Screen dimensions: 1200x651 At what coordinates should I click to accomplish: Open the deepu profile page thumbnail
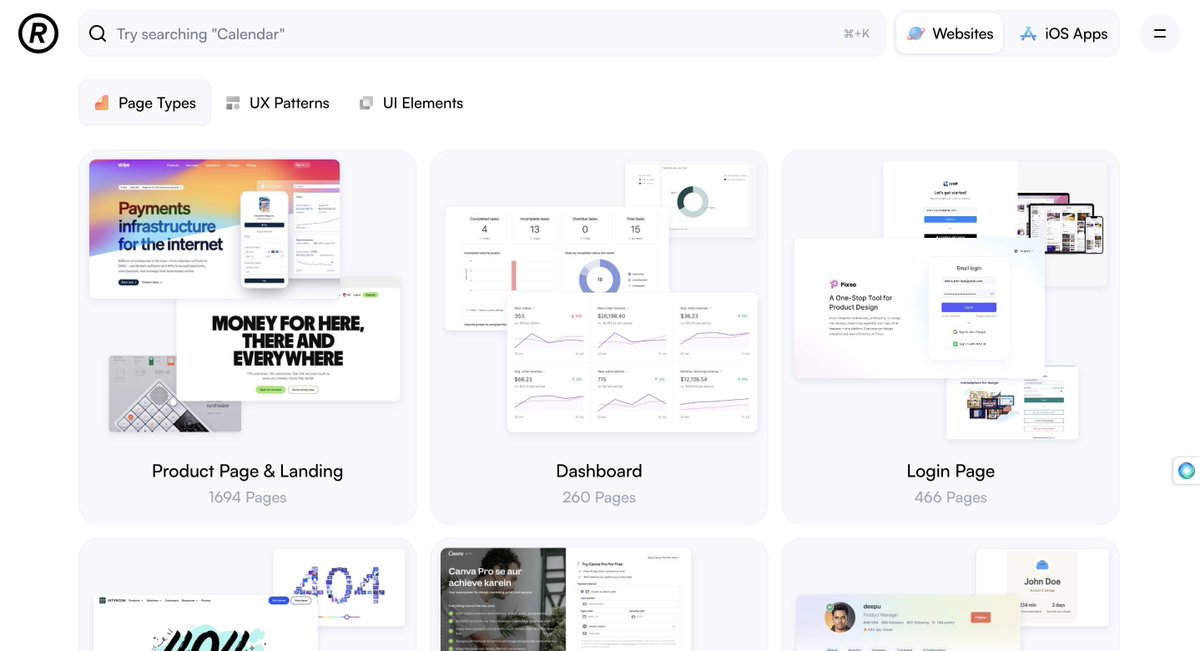click(907, 622)
